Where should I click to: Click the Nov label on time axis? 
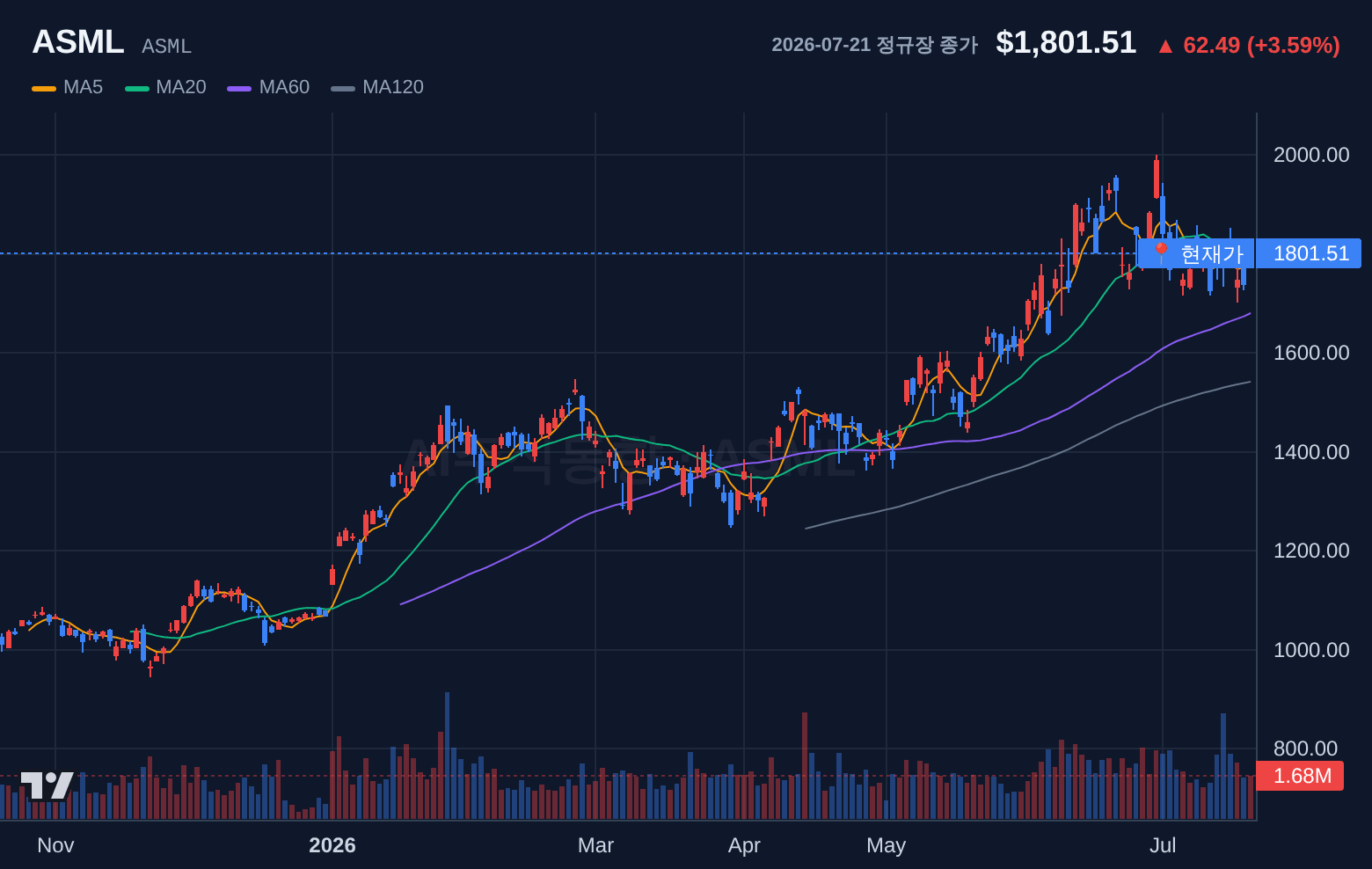(55, 845)
